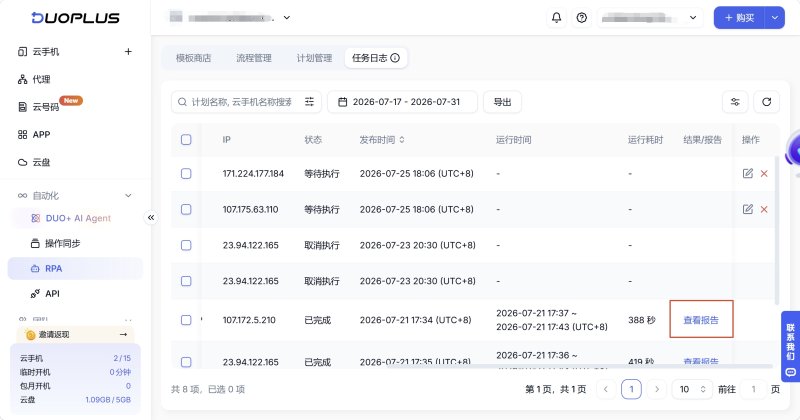Open DUO+ AI Agent
This screenshot has width=800, height=420.
pos(78,218)
